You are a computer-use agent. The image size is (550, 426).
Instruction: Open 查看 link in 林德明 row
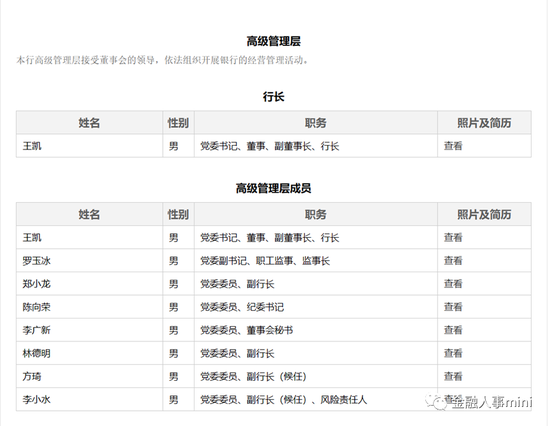click(453, 353)
